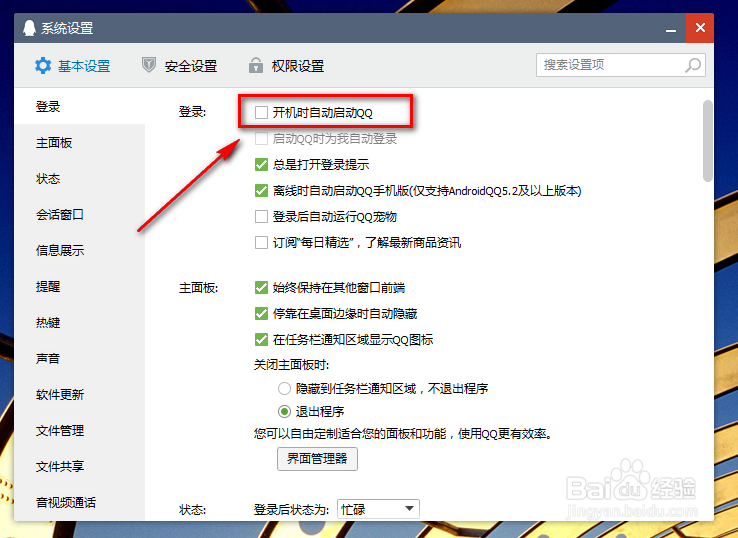This screenshot has height=538, width=738.
Task: Select 会话窗口 in the sidebar
Action: click(80, 215)
